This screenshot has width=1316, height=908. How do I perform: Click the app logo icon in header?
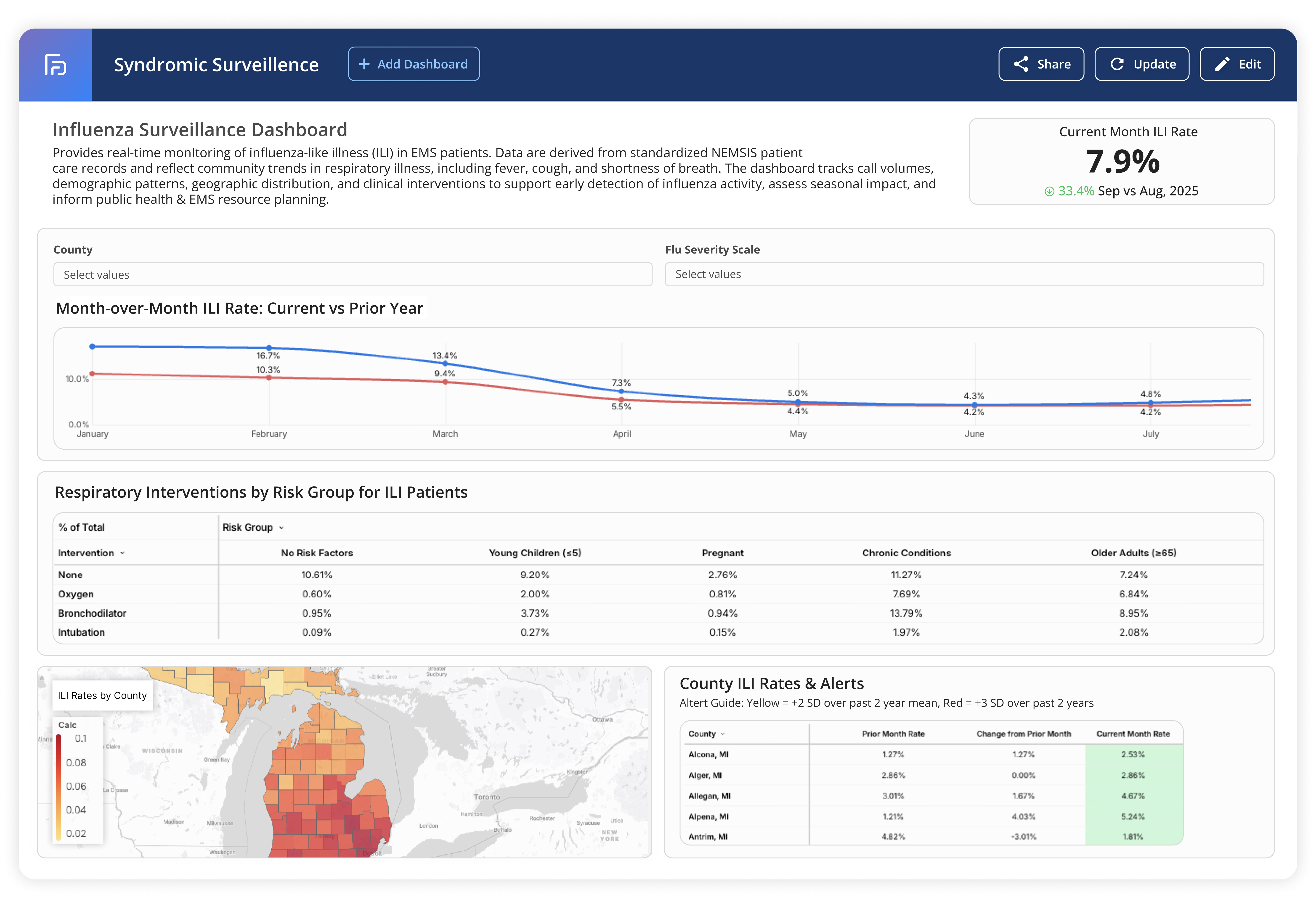pyautogui.click(x=55, y=65)
